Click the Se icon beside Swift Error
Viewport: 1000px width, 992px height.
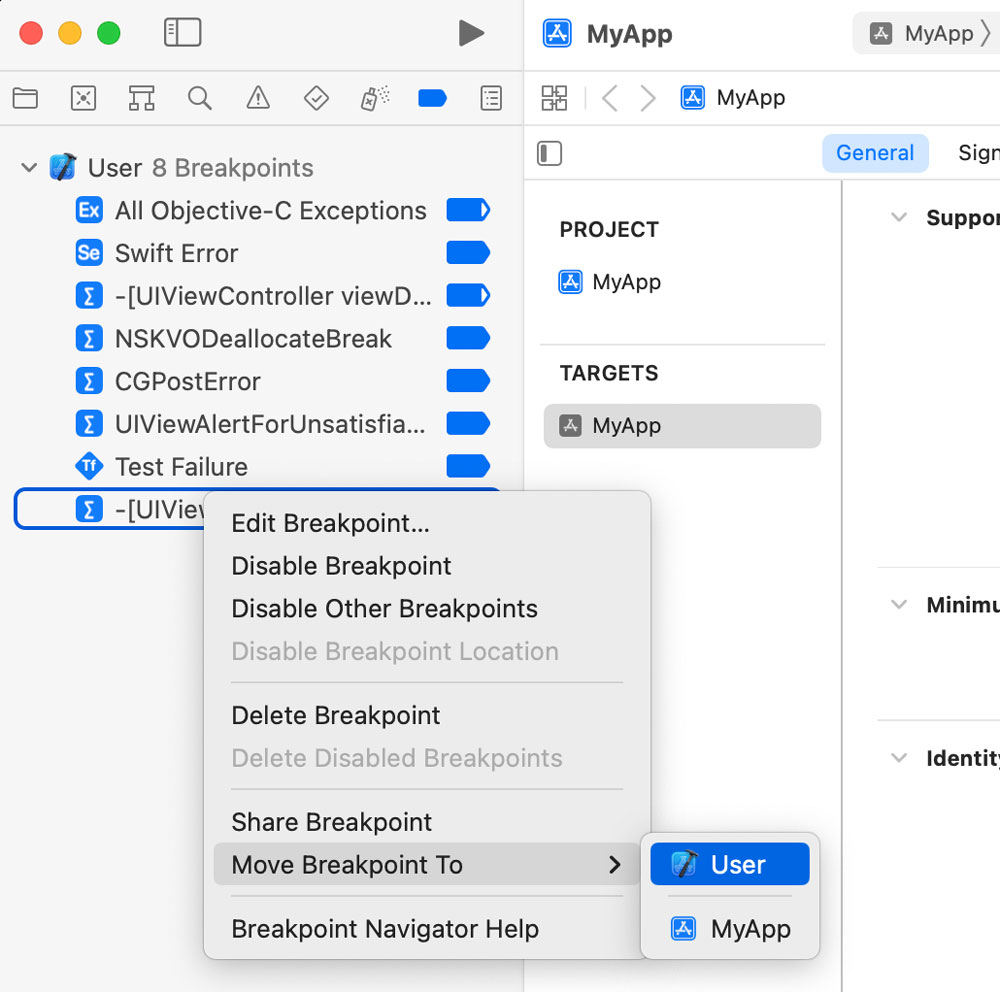pyautogui.click(x=89, y=253)
